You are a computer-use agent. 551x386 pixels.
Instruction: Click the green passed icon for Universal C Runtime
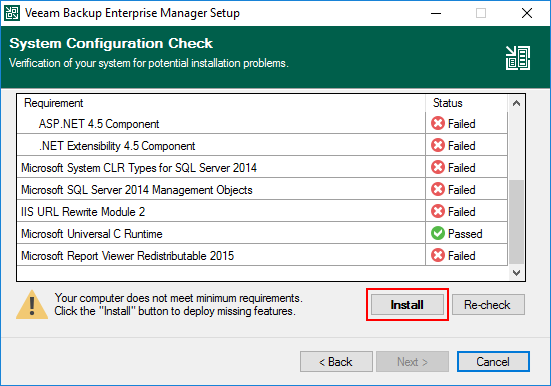tap(438, 233)
